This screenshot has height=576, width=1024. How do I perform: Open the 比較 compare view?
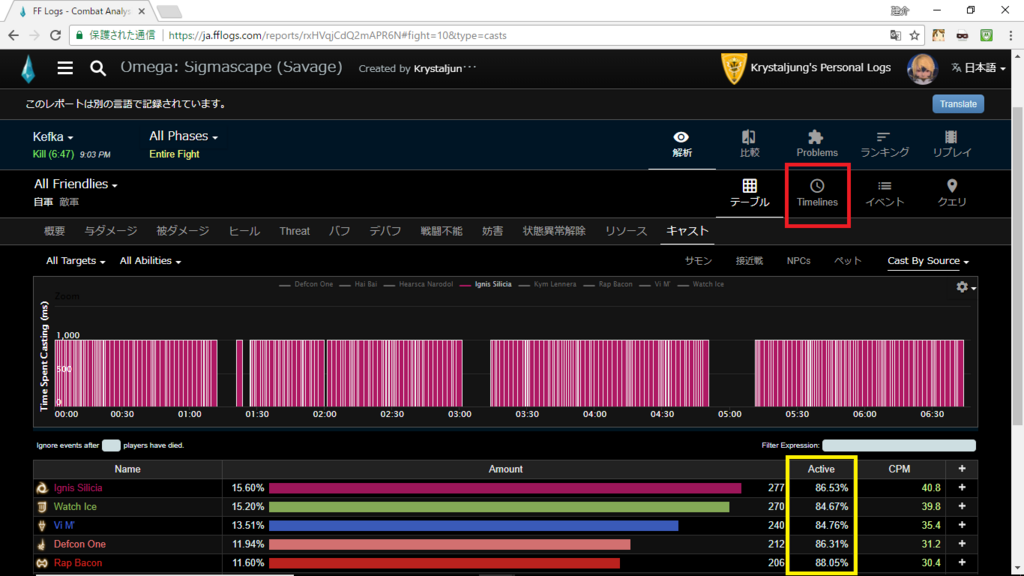click(749, 144)
